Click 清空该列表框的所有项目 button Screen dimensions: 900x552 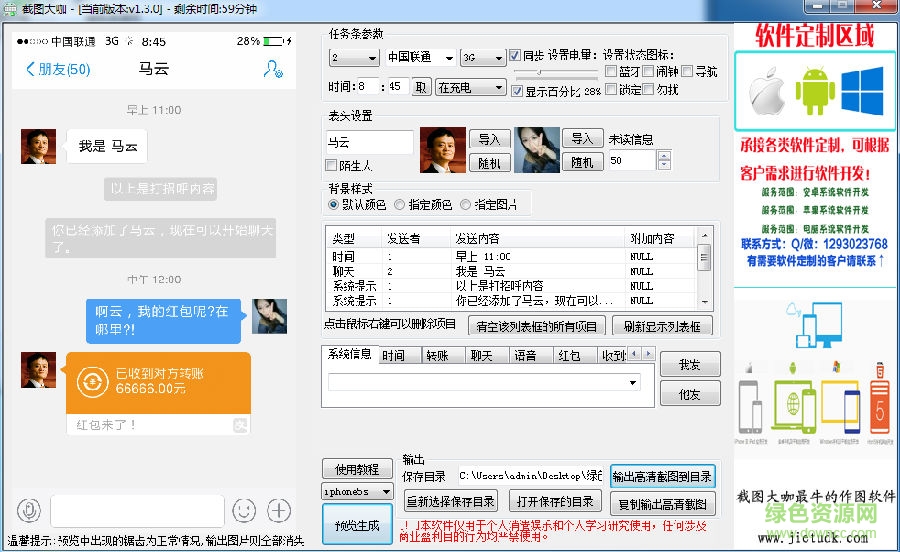(537, 326)
